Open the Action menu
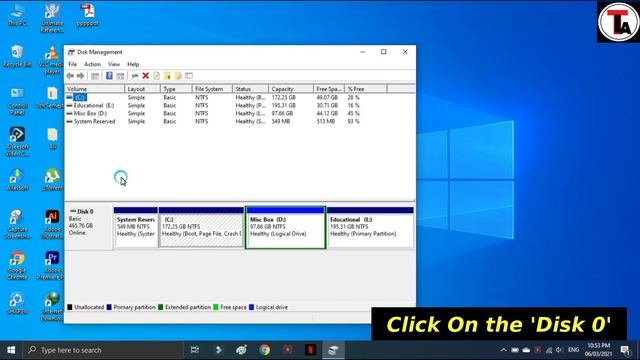The height and width of the screenshot is (360, 640). (x=93, y=64)
